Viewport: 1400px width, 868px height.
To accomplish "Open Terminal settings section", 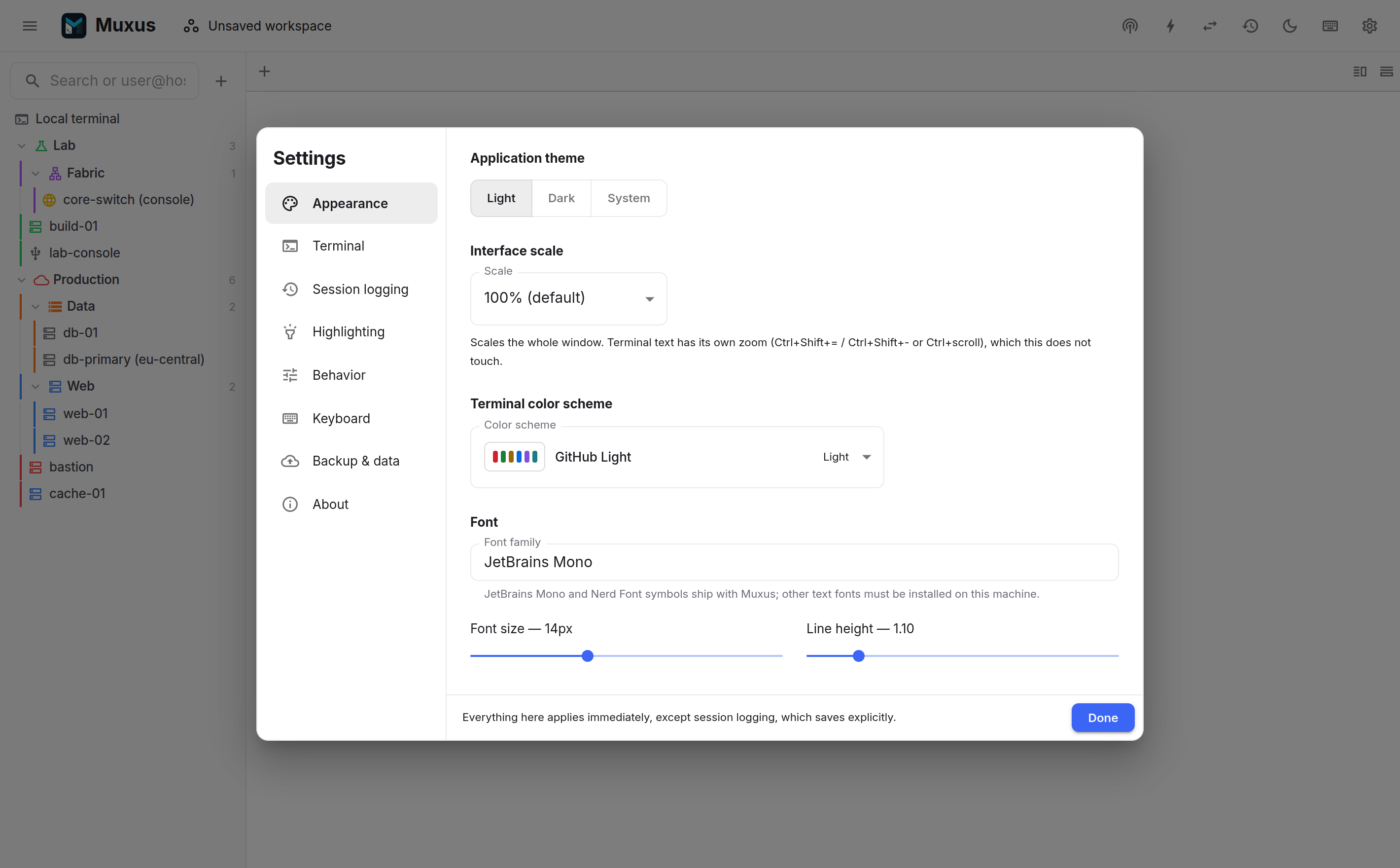I will pyautogui.click(x=351, y=246).
